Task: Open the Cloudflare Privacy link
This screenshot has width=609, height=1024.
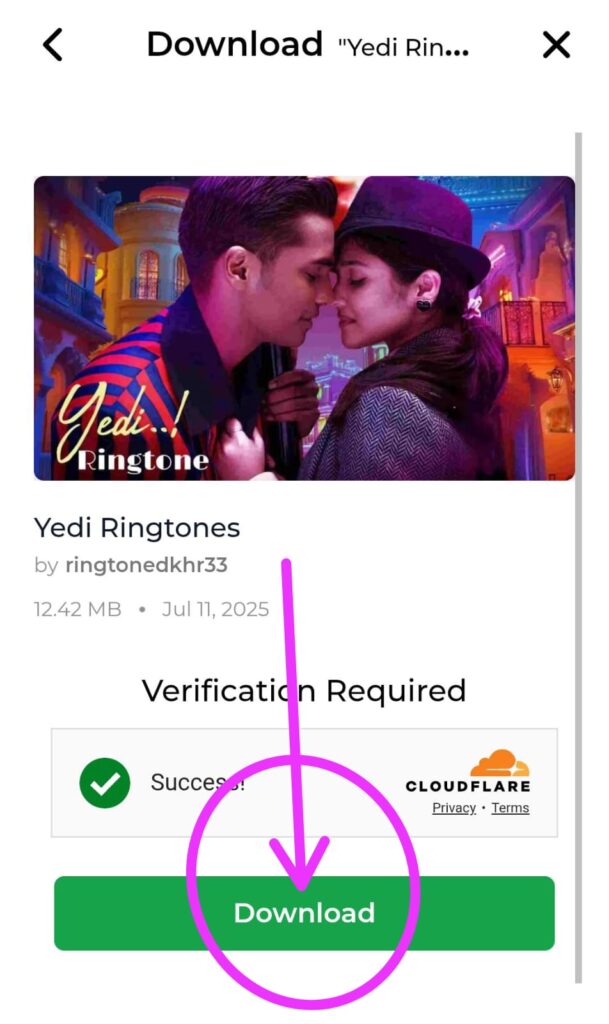Action: pos(454,808)
